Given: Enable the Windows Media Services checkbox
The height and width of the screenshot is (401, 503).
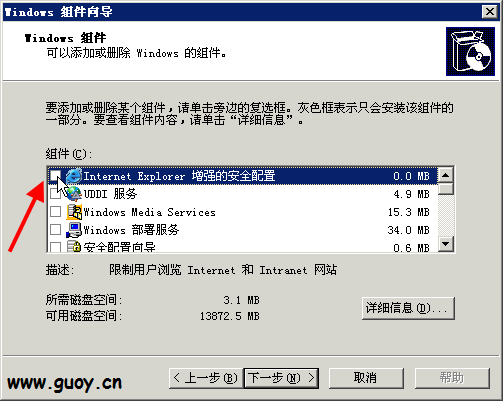Looking at the screenshot, I should 55,211.
